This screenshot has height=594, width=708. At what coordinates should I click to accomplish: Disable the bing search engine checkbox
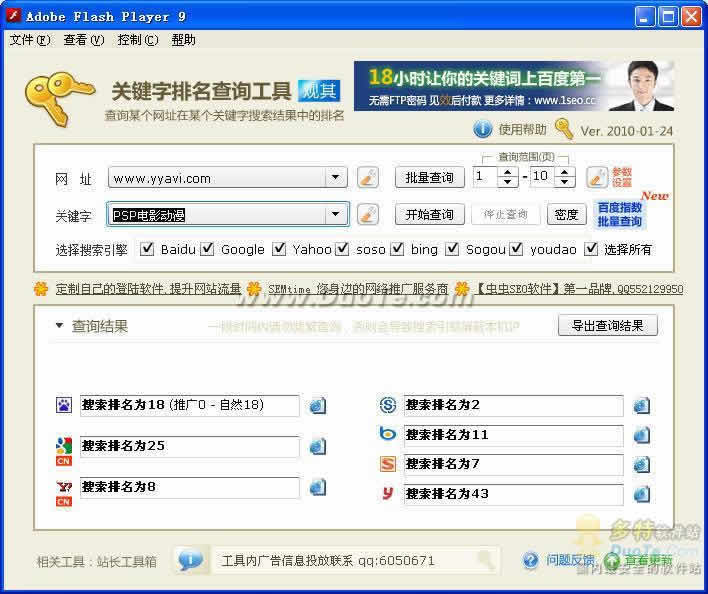click(397, 249)
